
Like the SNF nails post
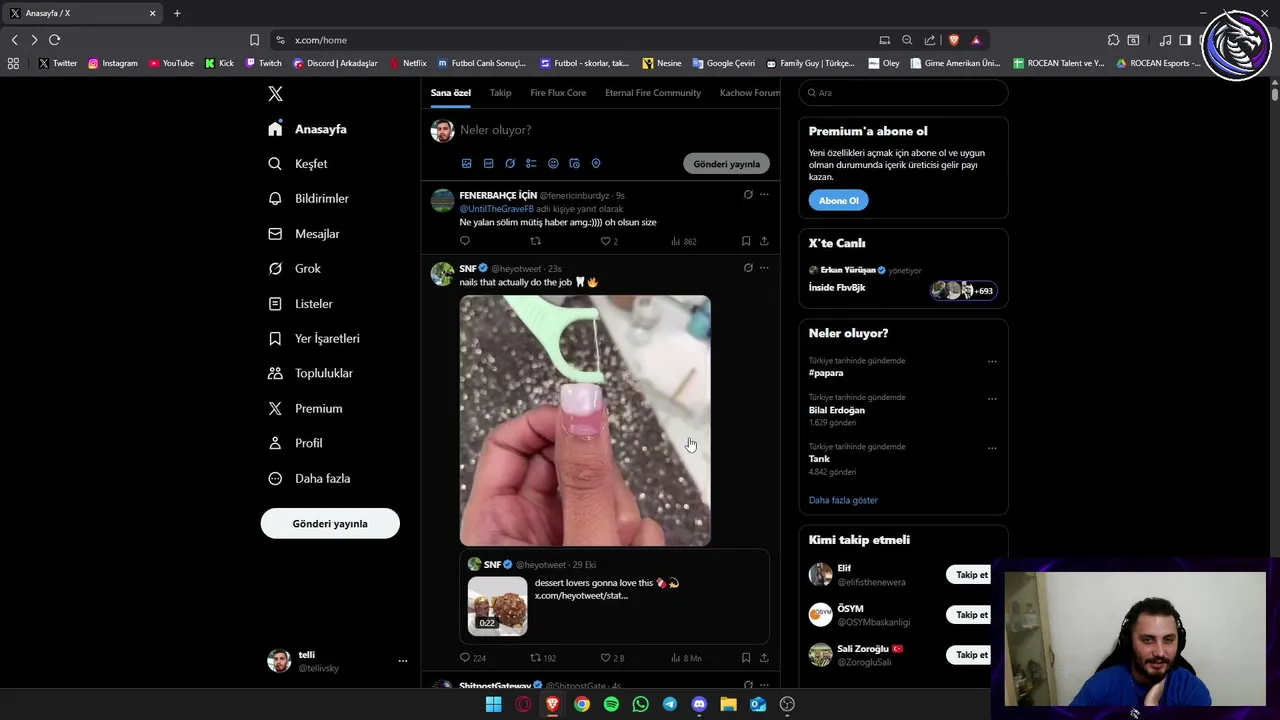[605, 658]
